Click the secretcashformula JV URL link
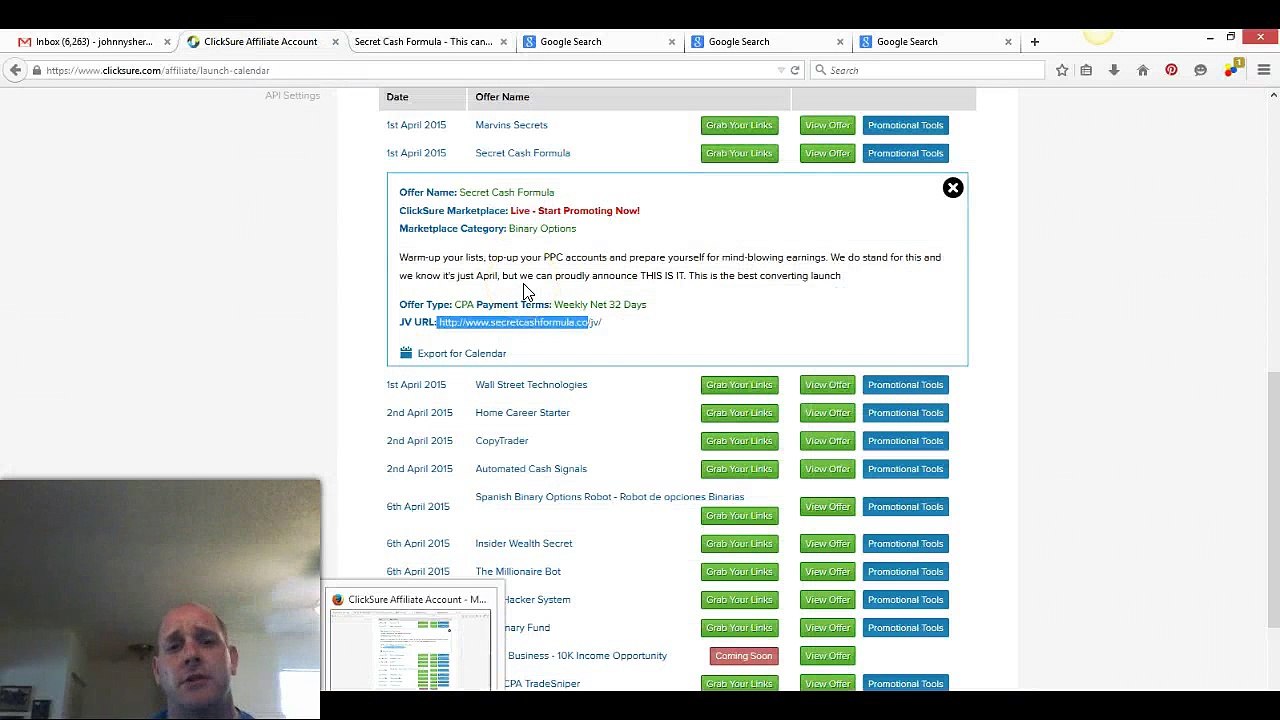1280x720 pixels. pyautogui.click(x=519, y=322)
